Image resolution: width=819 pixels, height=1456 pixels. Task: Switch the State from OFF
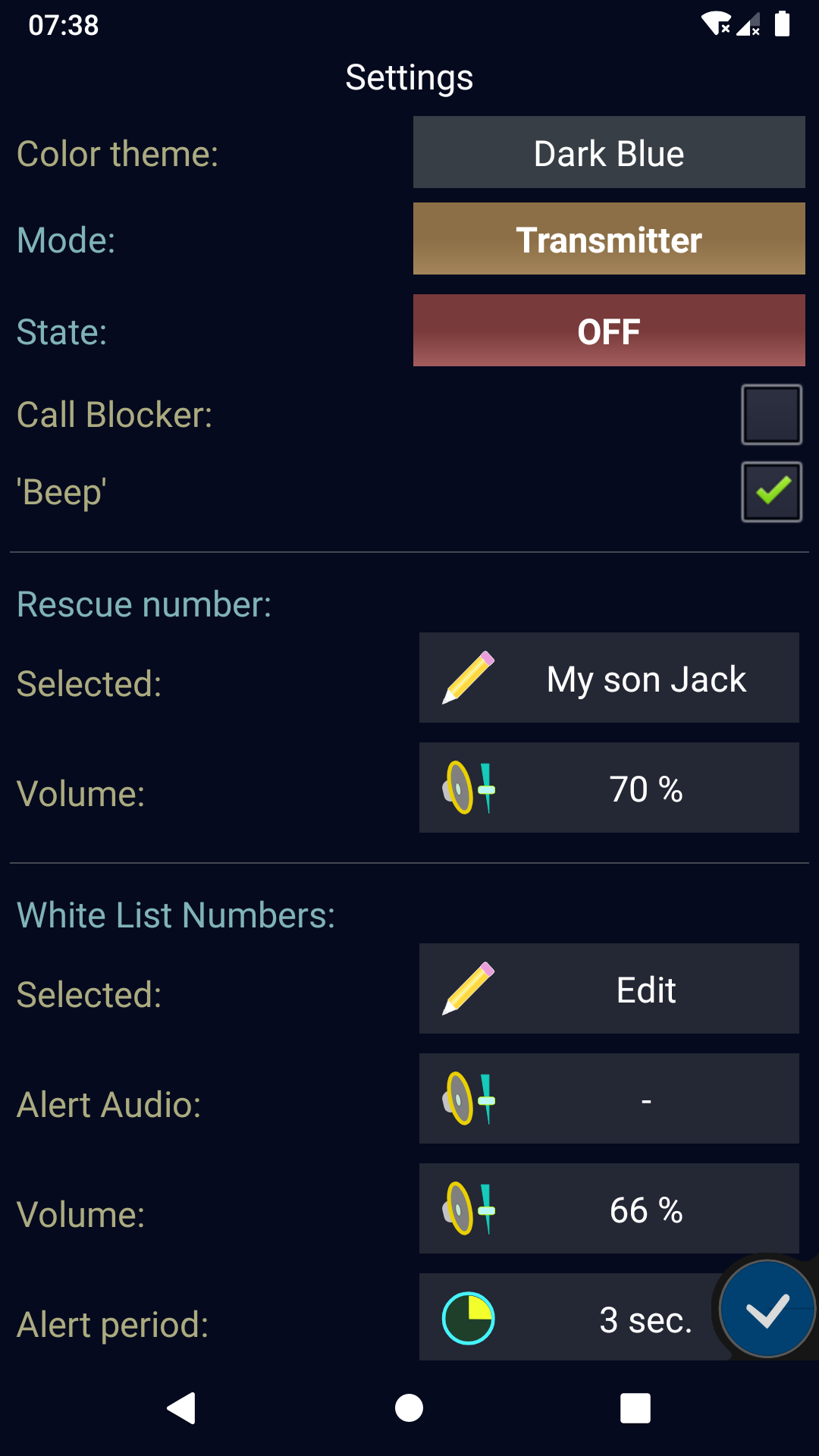tap(609, 331)
